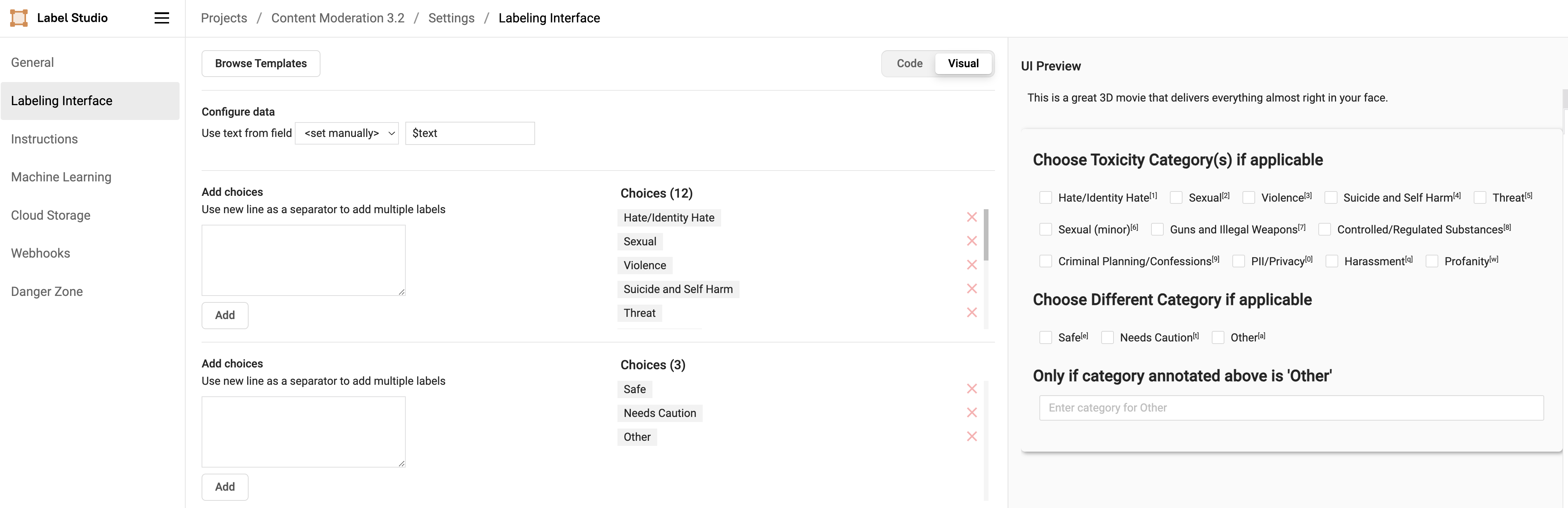Remove the Suicide and Self Harm choice

[972, 288]
